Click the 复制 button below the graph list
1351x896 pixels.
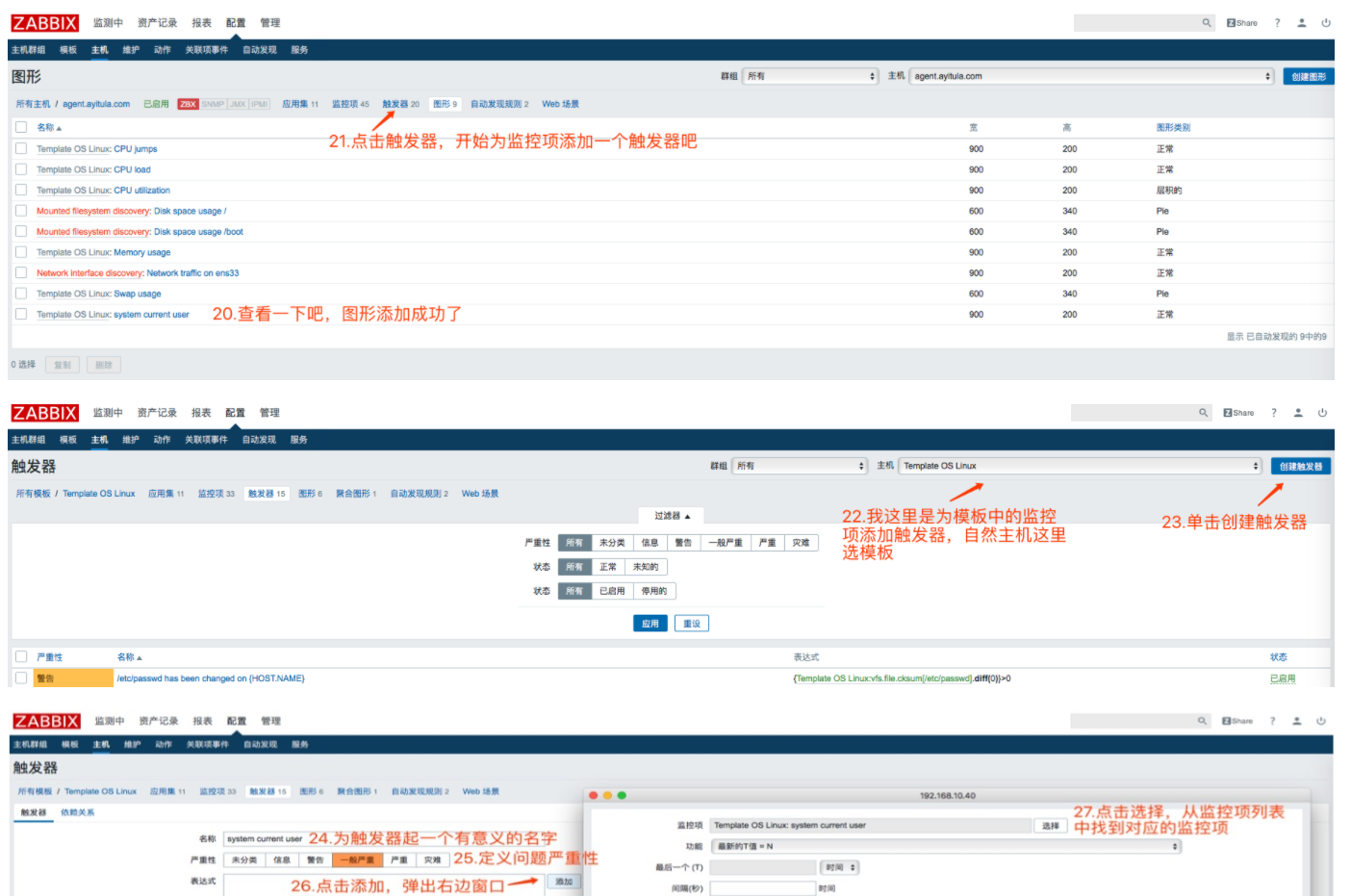(63, 365)
